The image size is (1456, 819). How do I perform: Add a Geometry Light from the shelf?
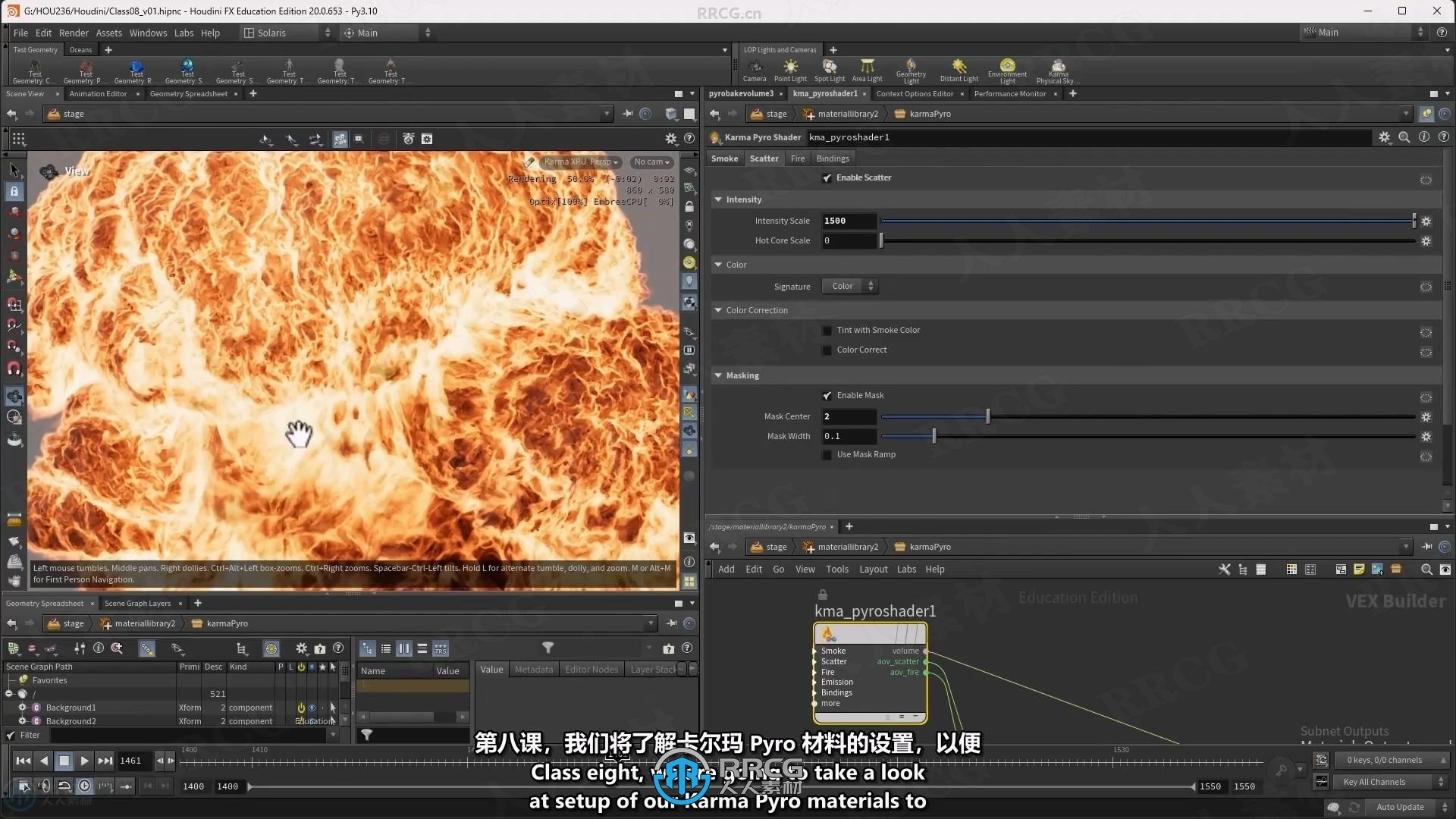coord(911,71)
